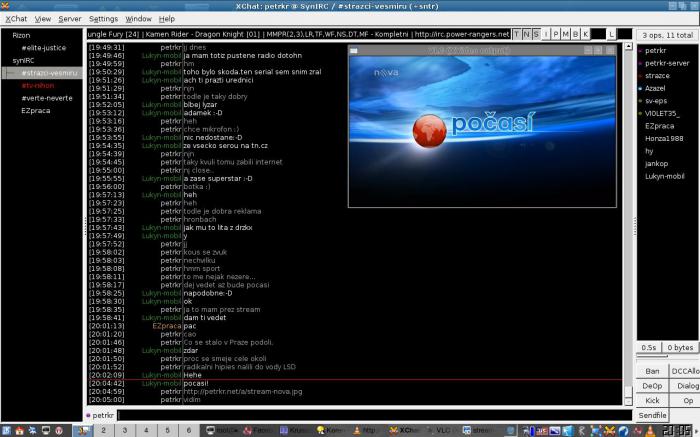700x437 pixels.
Task: Toggle channel mode N (no outside messages)
Action: click(526, 34)
